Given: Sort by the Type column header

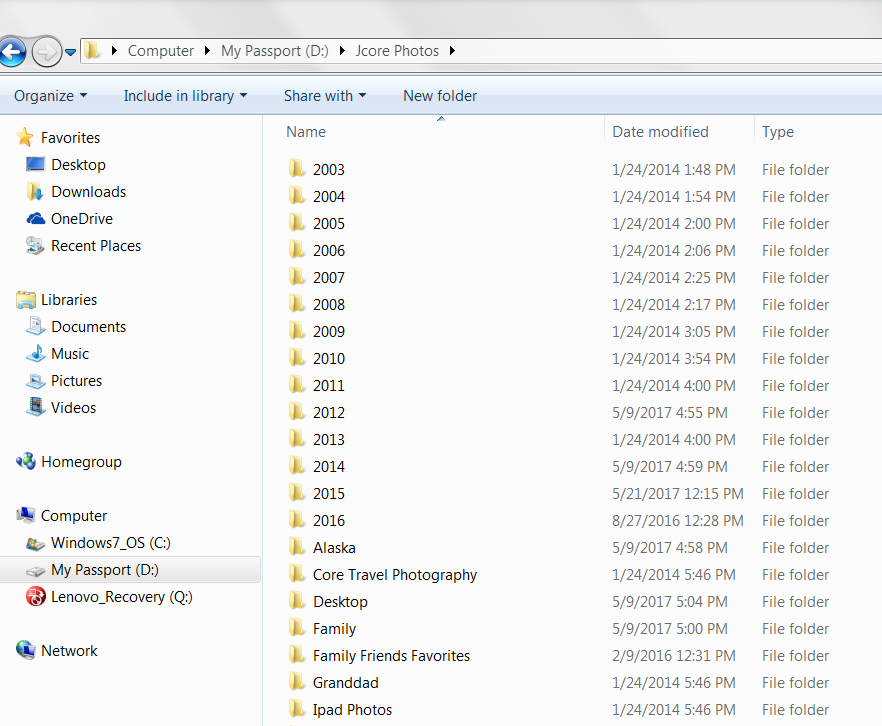Looking at the screenshot, I should tap(778, 132).
